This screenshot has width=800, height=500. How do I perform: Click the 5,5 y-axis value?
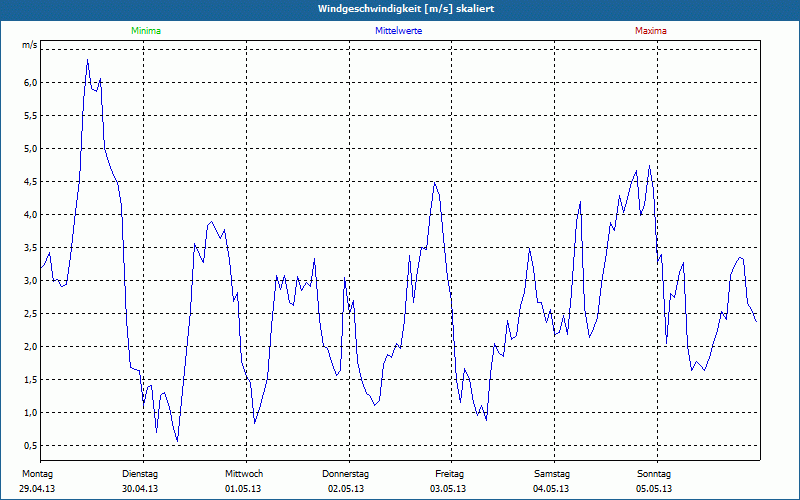(30, 116)
